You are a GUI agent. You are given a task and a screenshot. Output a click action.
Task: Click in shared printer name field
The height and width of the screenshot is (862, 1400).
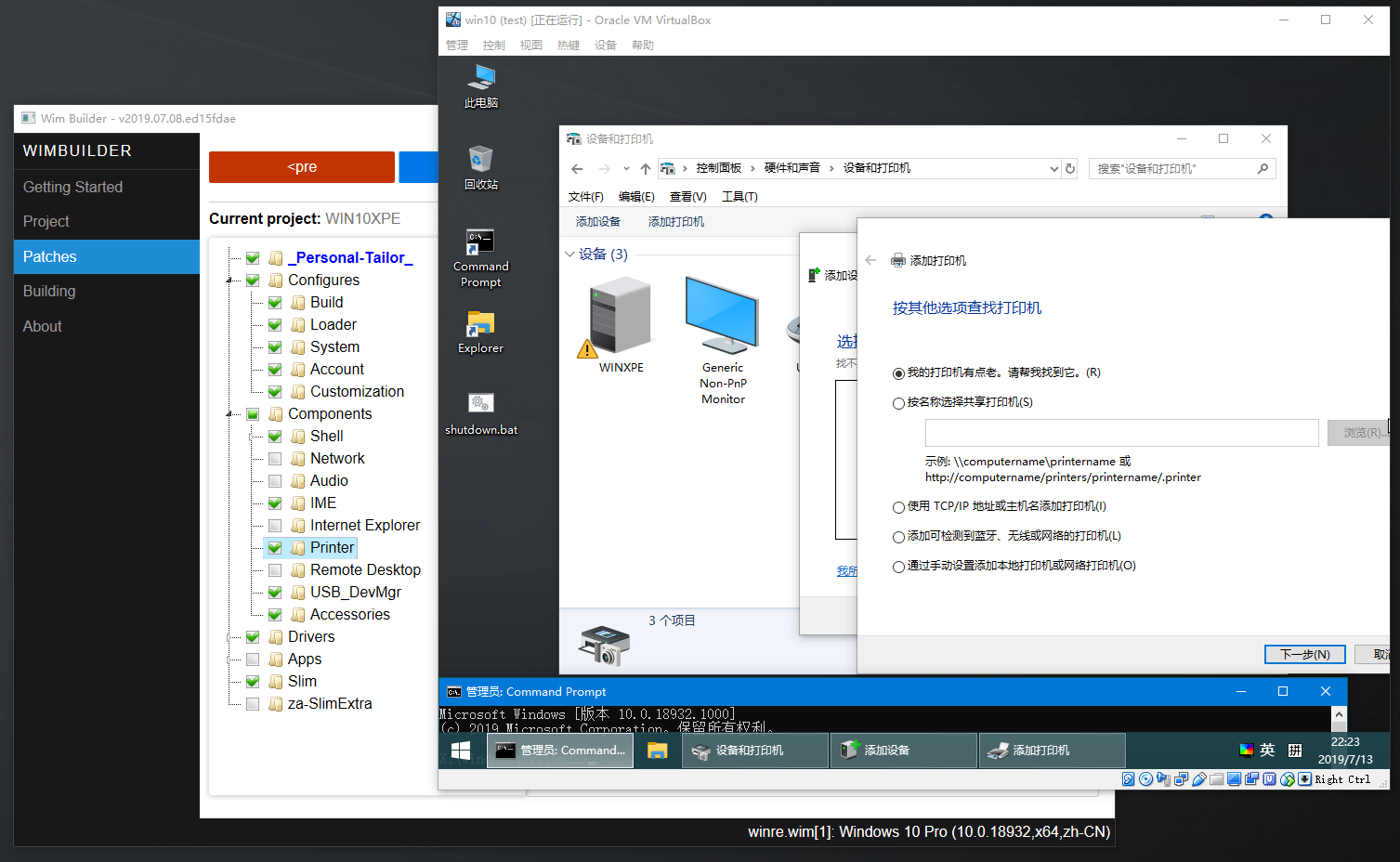1121,433
